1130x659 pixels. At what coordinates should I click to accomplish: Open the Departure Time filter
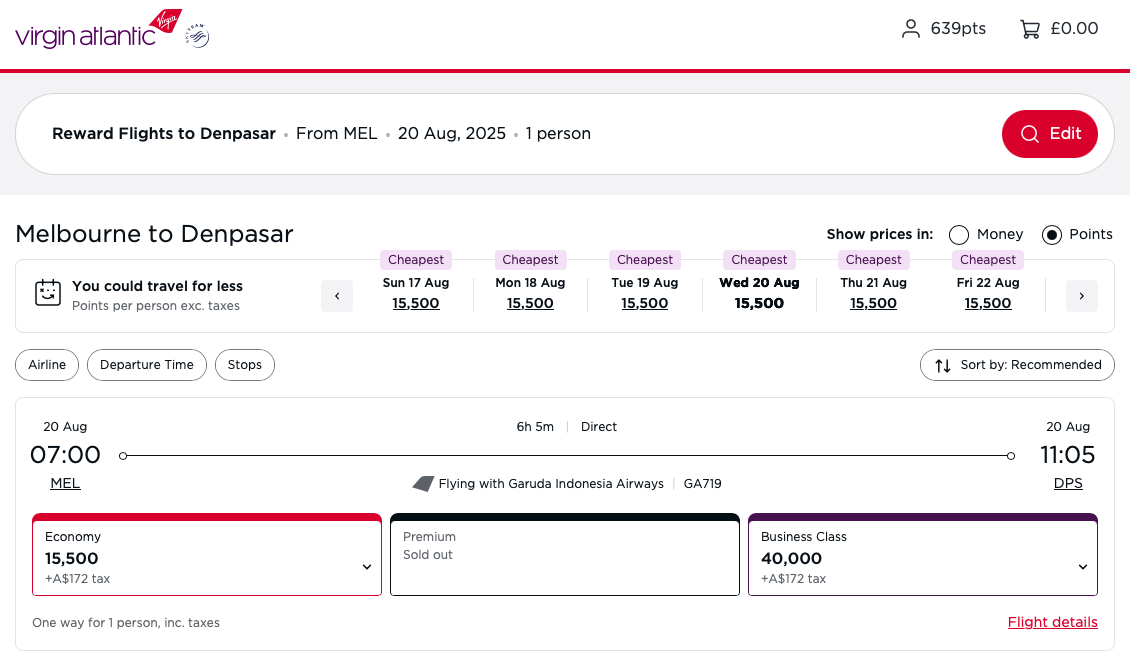pyautogui.click(x=146, y=365)
